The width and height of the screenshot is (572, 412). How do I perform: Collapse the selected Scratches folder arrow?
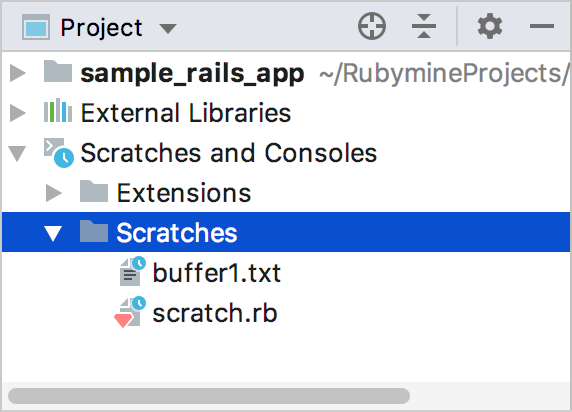pos(53,233)
